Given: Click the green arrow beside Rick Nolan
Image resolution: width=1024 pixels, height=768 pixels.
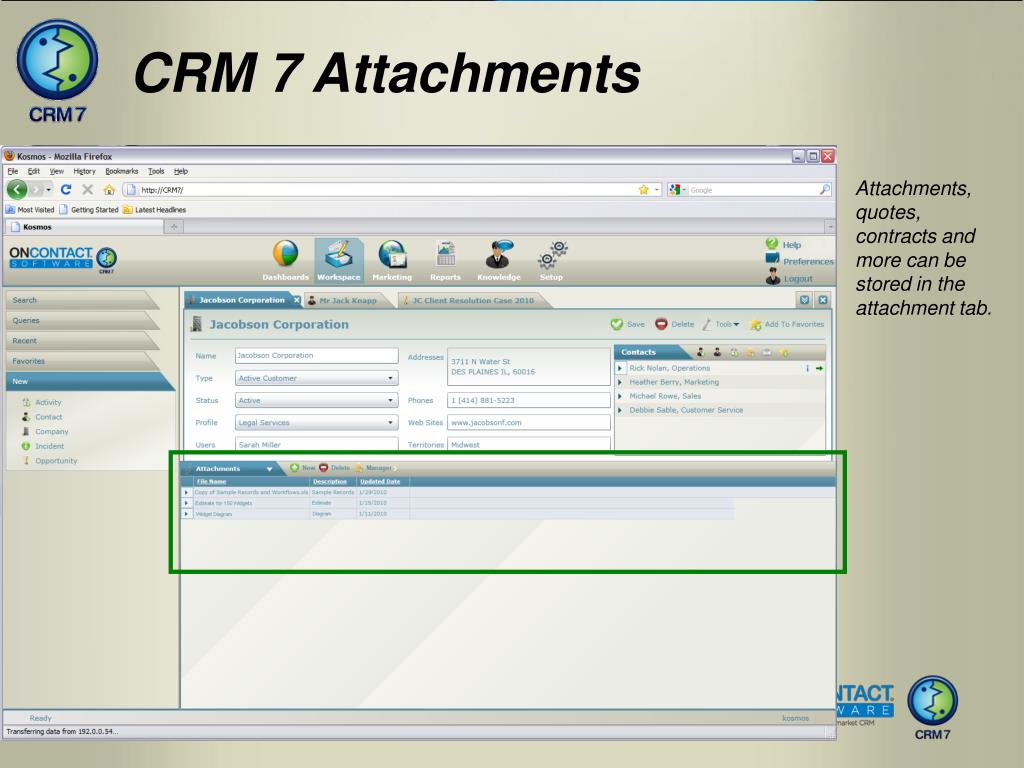Looking at the screenshot, I should [819, 368].
